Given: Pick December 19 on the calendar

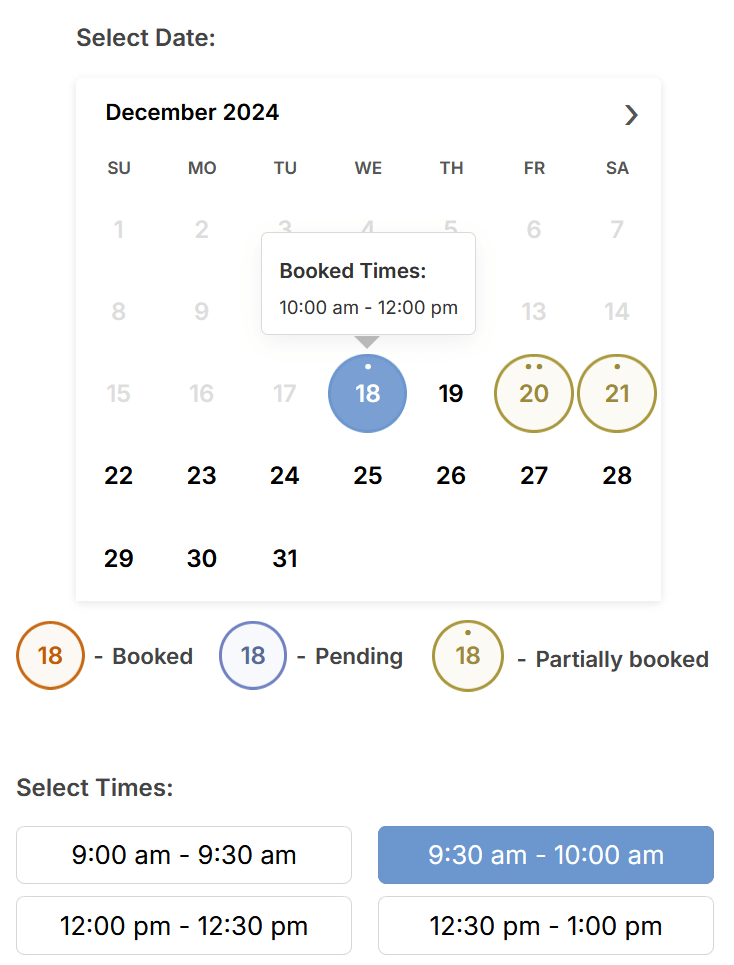Looking at the screenshot, I should click(x=451, y=393).
